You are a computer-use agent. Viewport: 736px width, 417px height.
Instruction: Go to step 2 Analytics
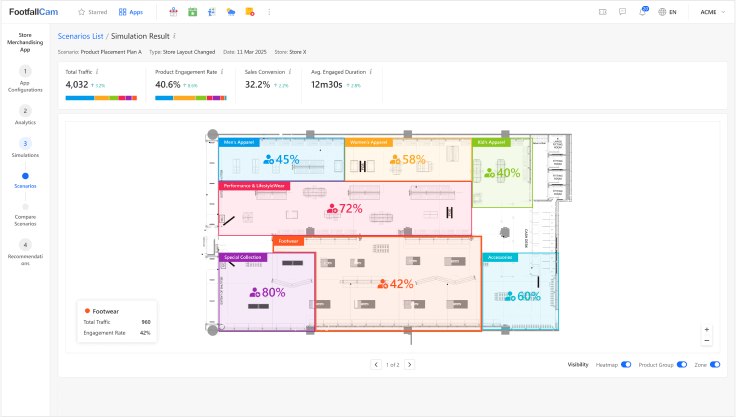tap(25, 115)
